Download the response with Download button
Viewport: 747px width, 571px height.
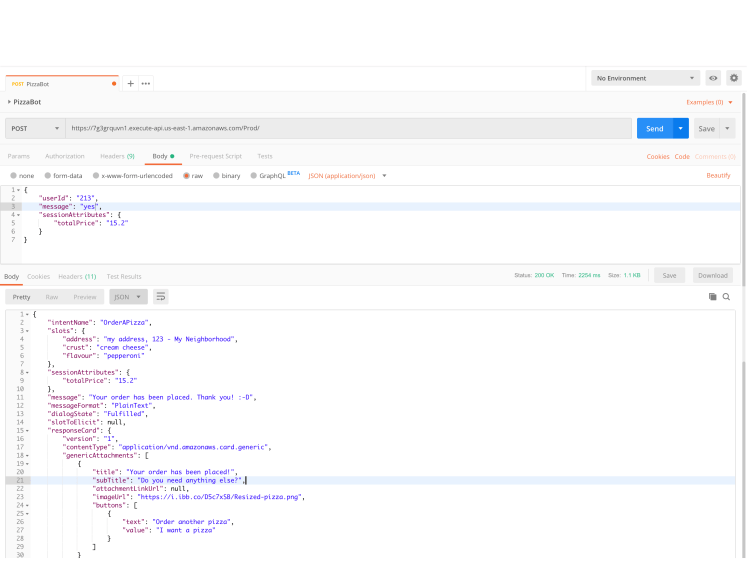pyautogui.click(x=712, y=275)
